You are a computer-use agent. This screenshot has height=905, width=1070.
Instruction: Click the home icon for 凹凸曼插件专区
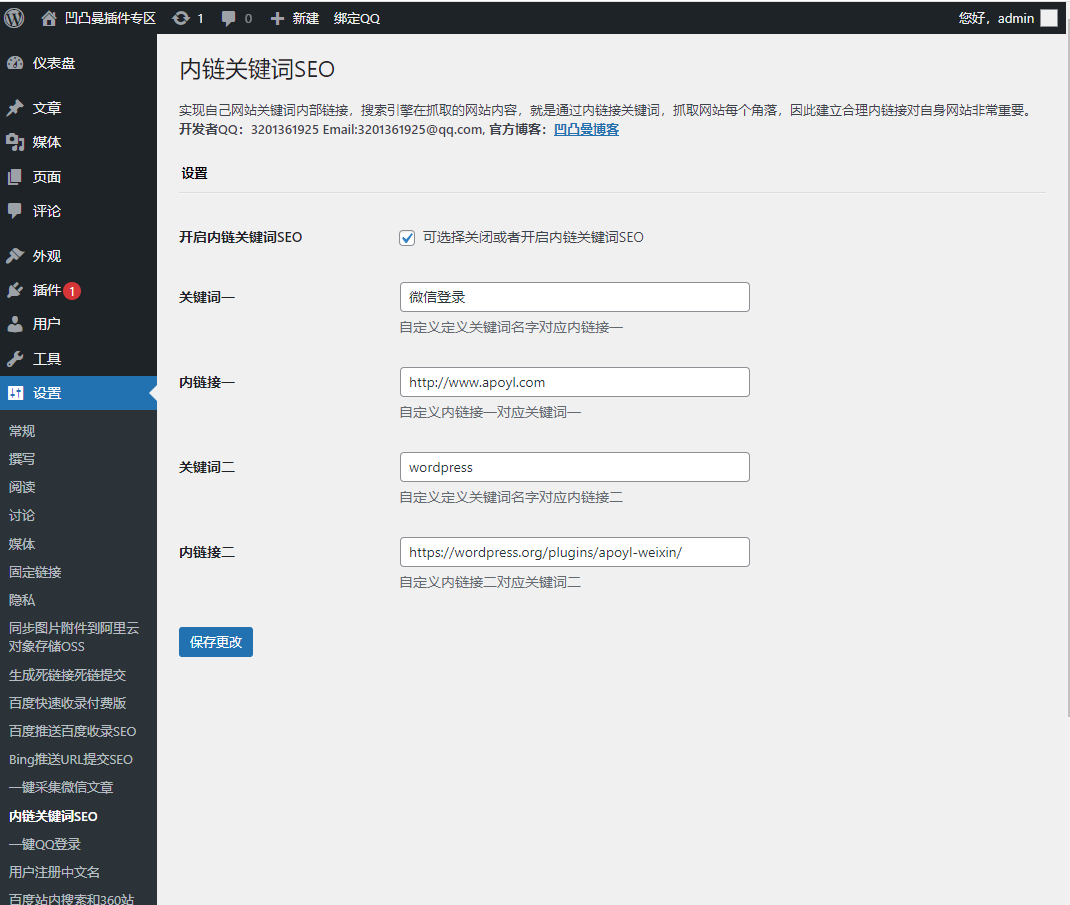[48, 18]
